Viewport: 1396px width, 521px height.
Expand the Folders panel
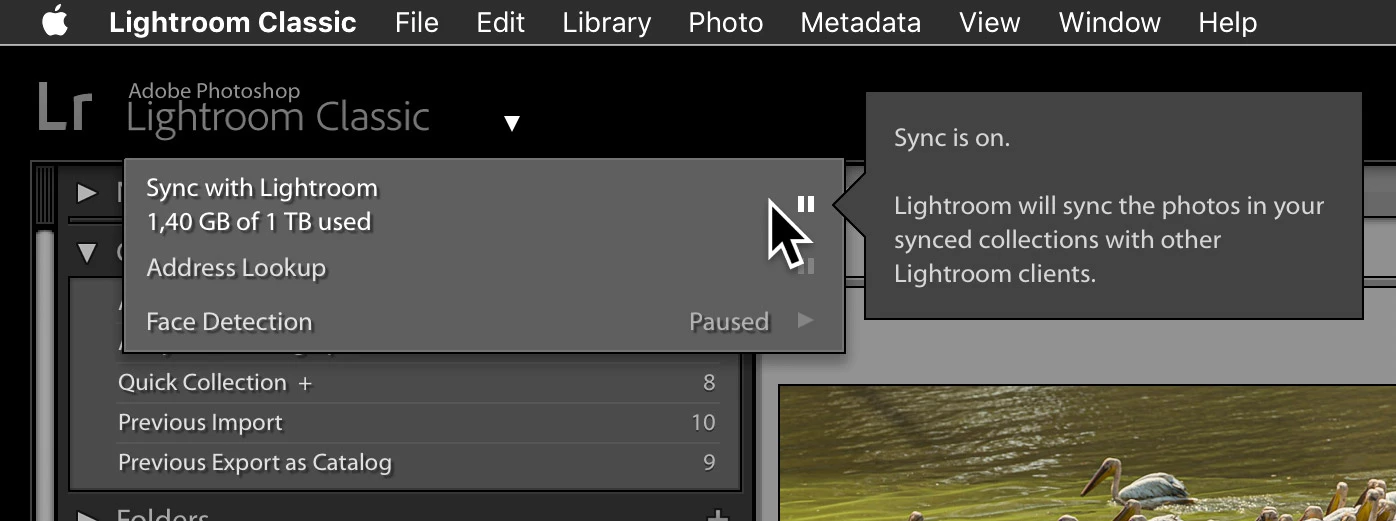[x=88, y=516]
